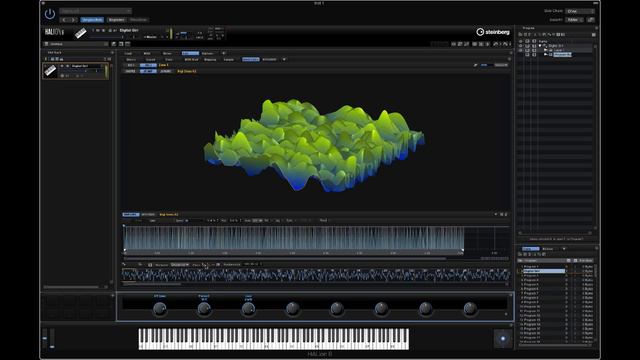640x360 pixels.
Task: Click the second quick control knob
Action: click(x=204, y=309)
